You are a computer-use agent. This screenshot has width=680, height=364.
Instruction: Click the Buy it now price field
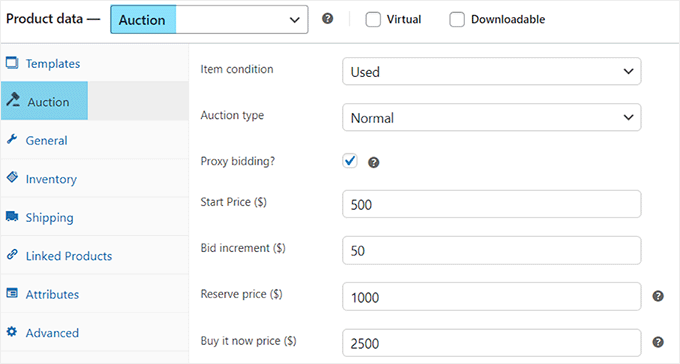point(491,343)
